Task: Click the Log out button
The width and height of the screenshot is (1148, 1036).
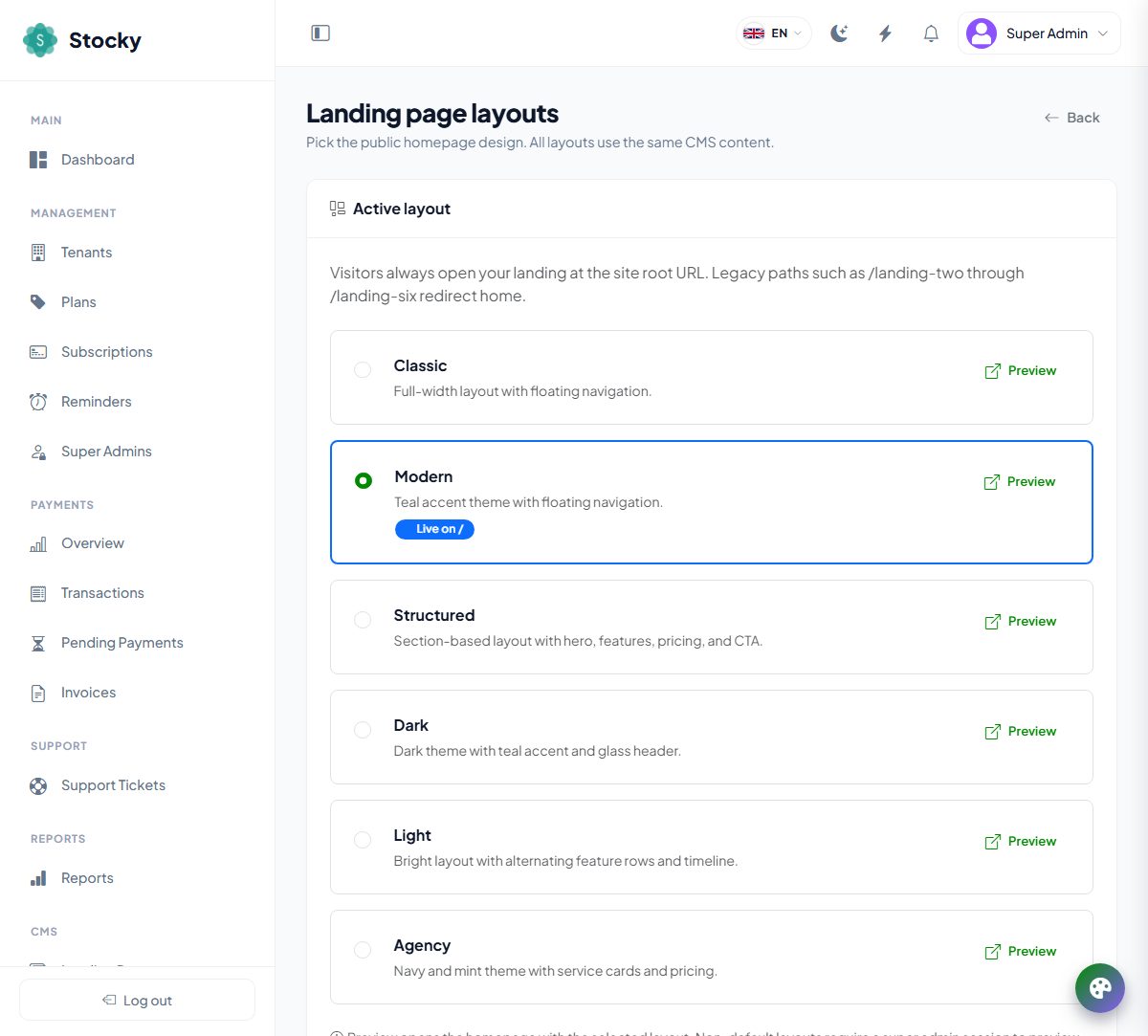Action: tap(137, 1000)
